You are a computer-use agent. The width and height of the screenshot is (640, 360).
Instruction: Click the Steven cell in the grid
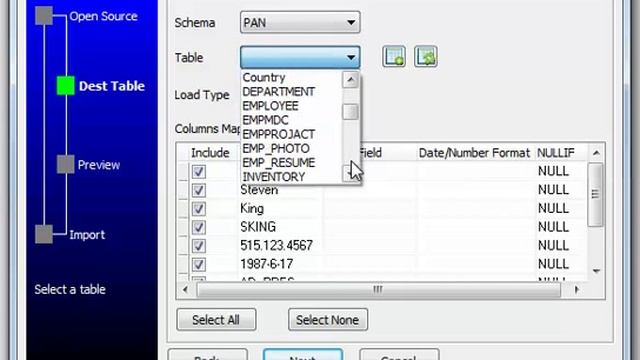259,190
